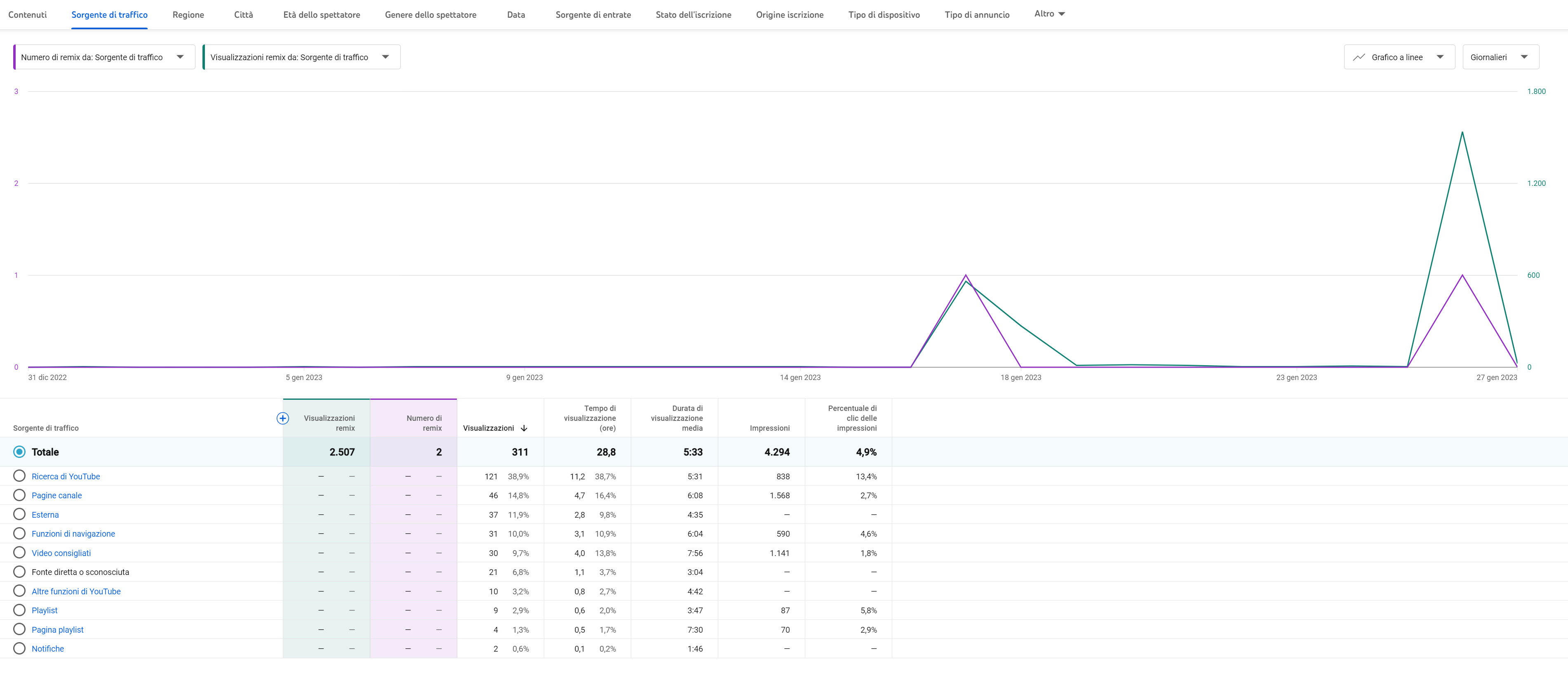
Task: Open the Altre funzioni di YouTube link
Action: [76, 591]
